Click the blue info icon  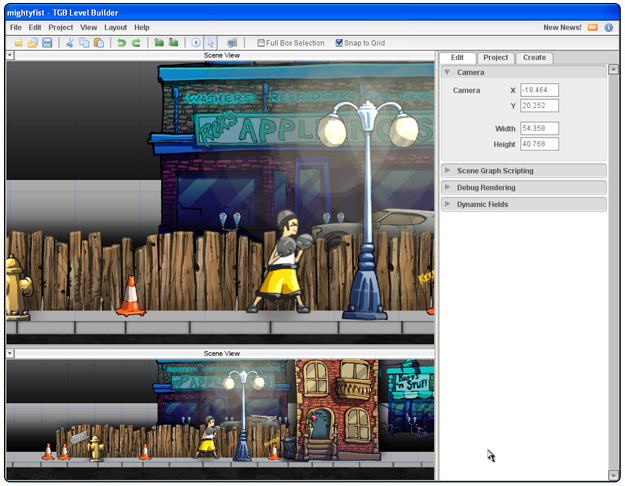click(x=609, y=28)
